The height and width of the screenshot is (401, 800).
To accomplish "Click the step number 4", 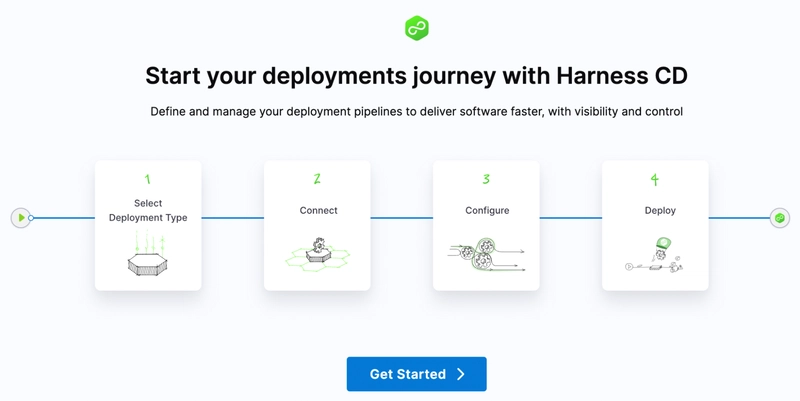I will pyautogui.click(x=655, y=179).
